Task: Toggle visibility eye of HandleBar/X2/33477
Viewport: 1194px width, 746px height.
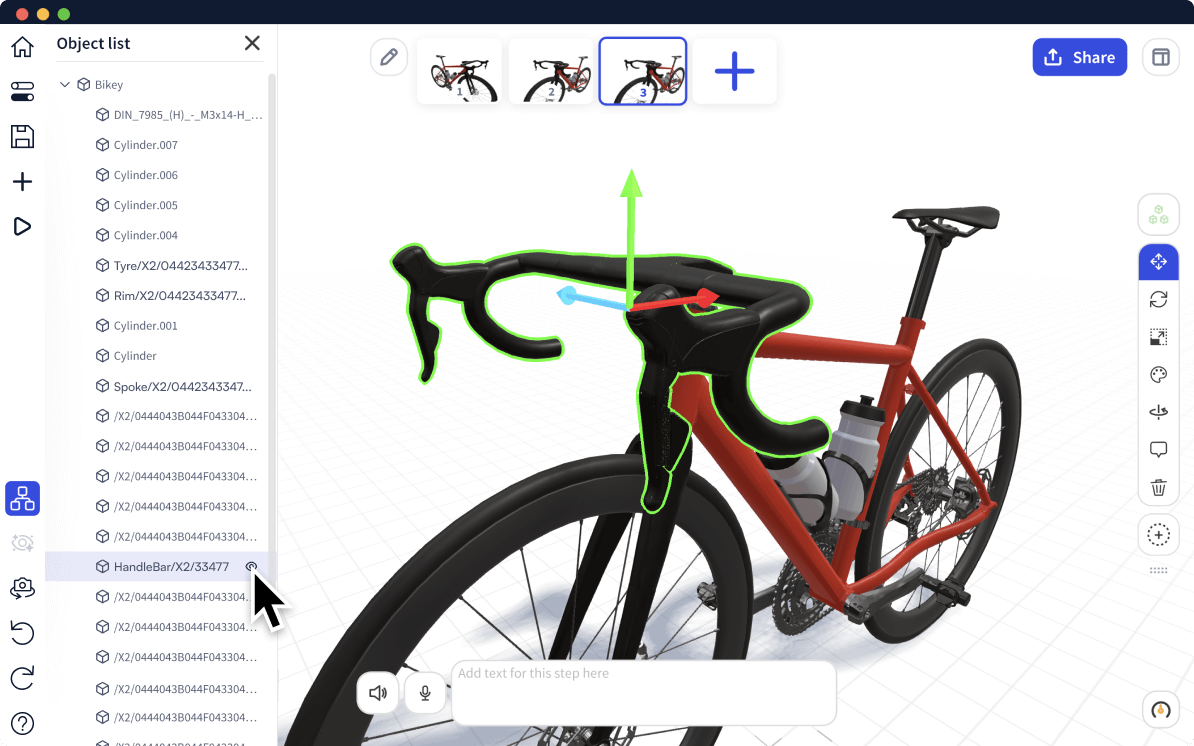Action: point(251,566)
